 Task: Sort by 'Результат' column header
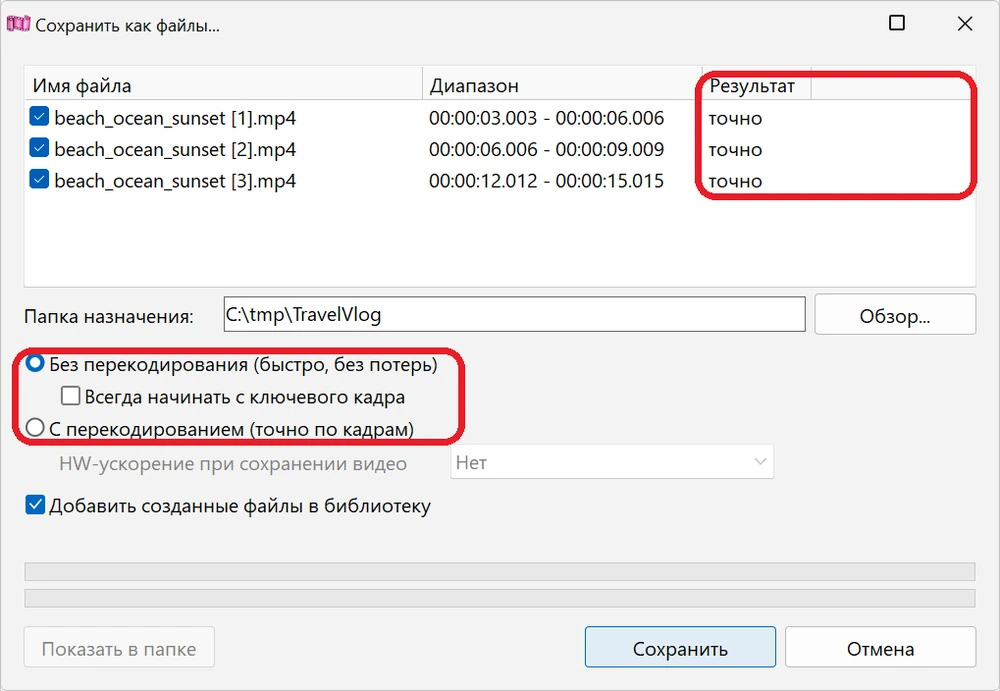756,85
